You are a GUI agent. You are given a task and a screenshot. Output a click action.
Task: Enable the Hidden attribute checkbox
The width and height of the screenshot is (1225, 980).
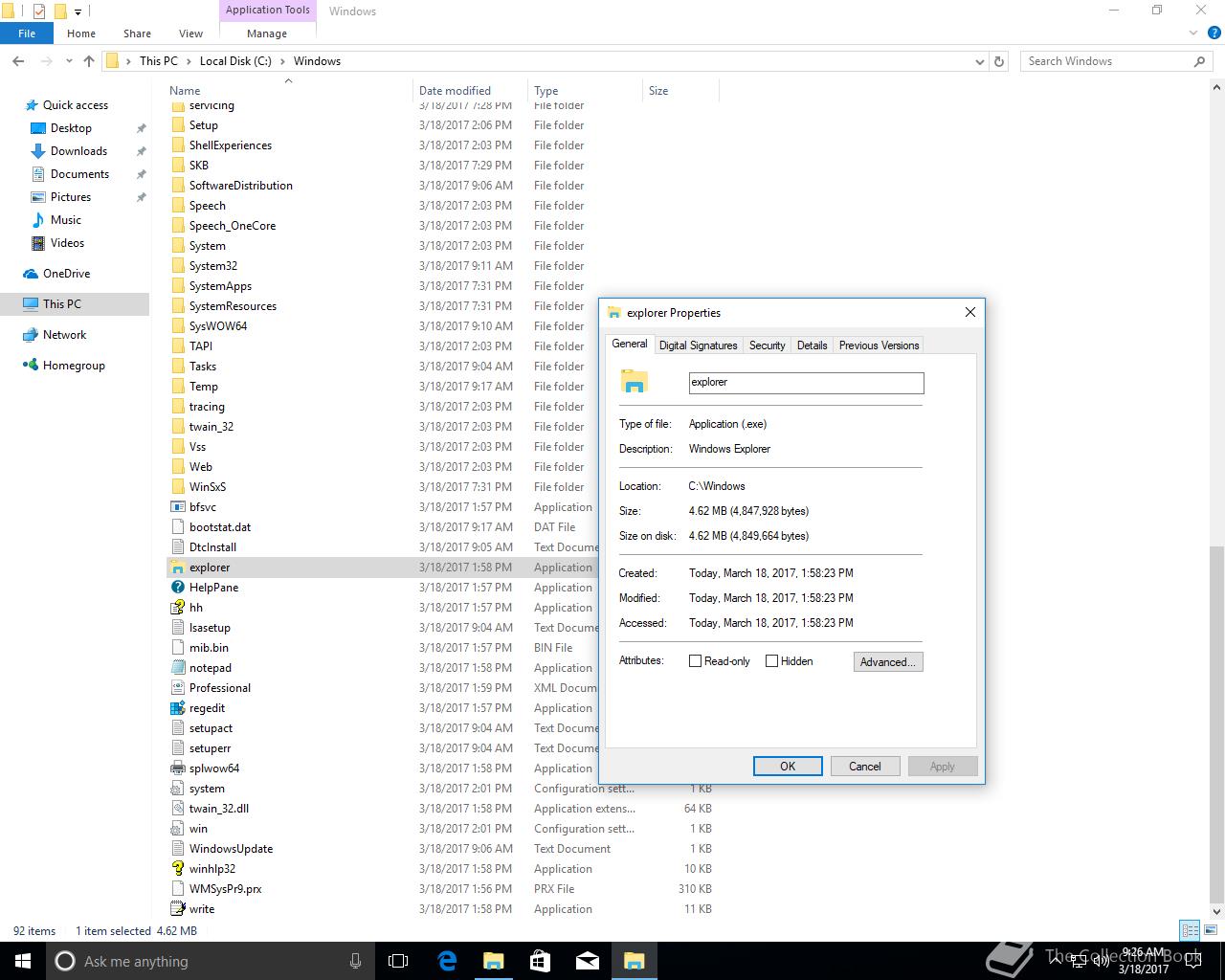click(771, 661)
